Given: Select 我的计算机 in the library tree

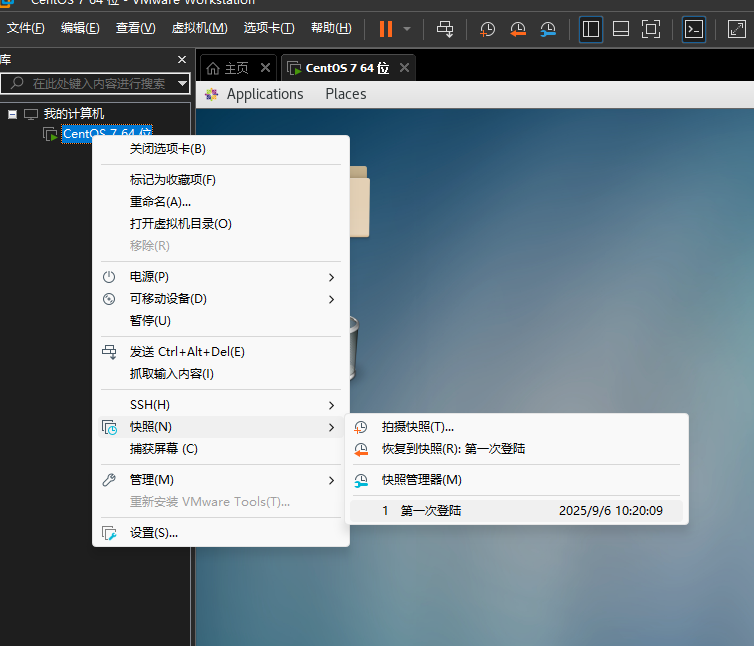Looking at the screenshot, I should (x=74, y=114).
